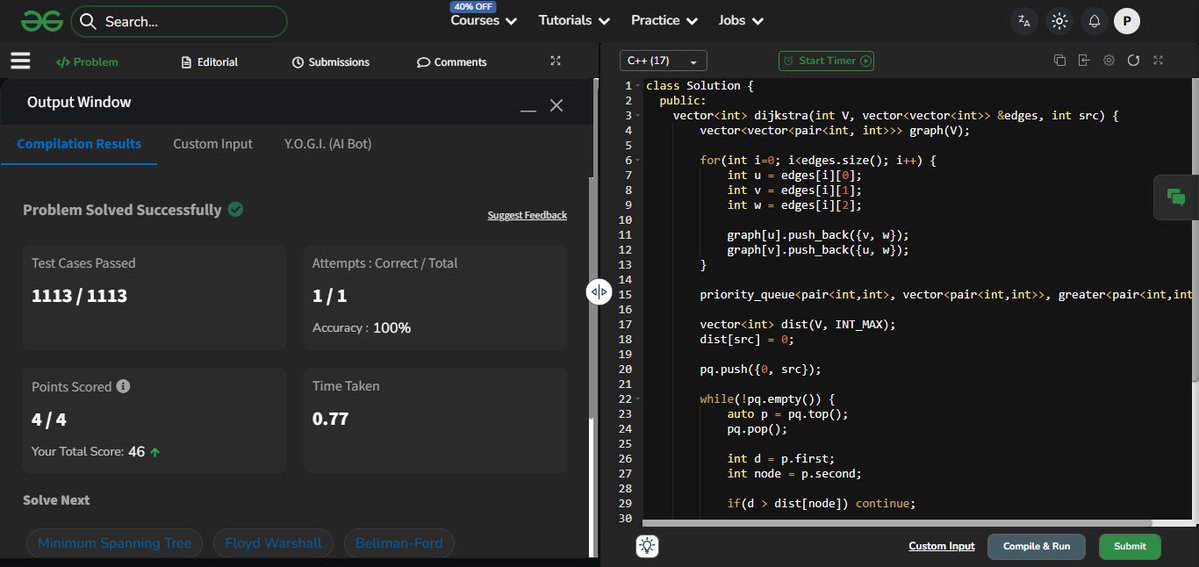Viewport: 1199px width, 567px height.
Task: Click the text 'Problem Solved Successfully'
Action: (122, 210)
